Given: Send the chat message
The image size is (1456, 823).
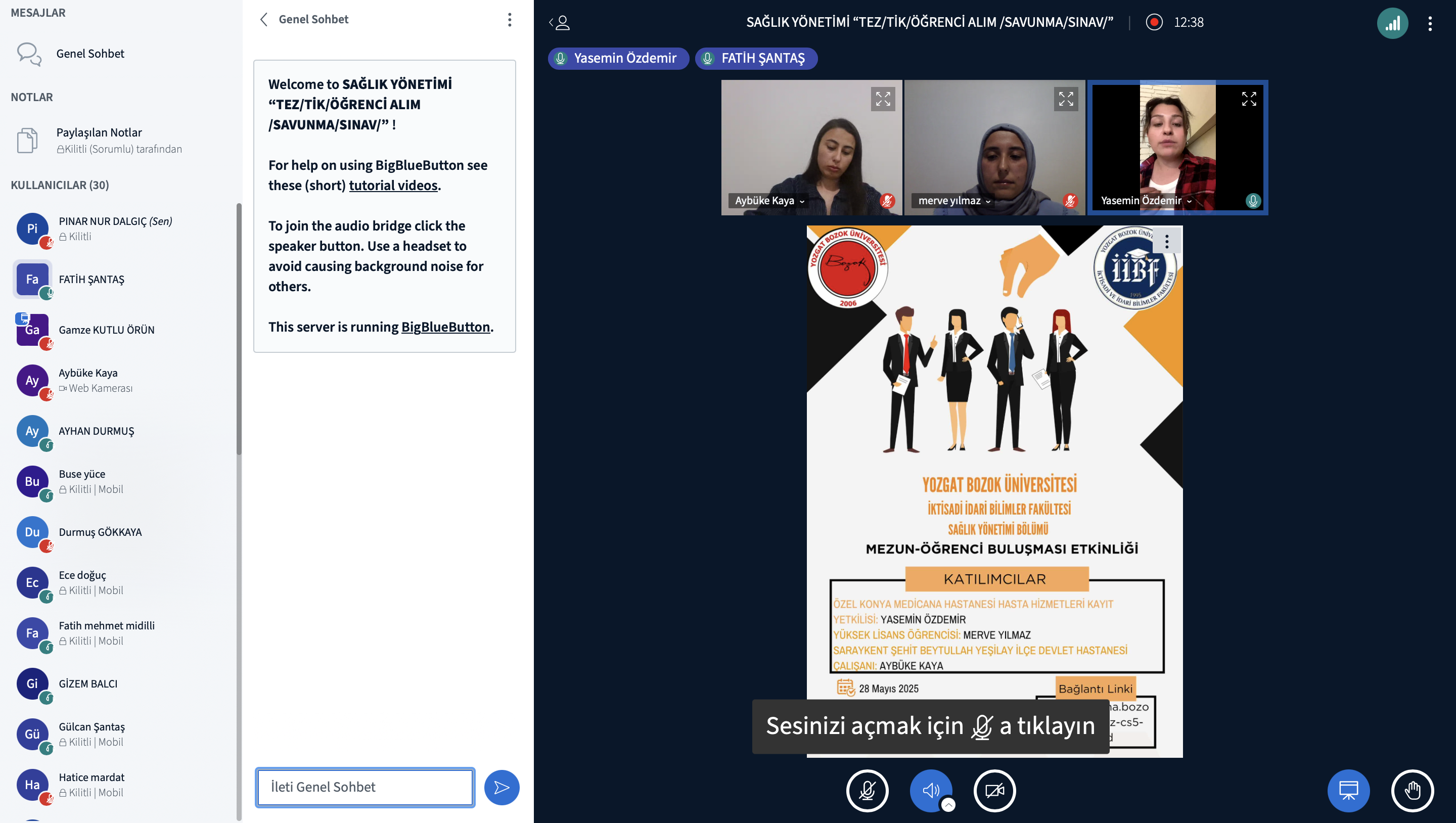Looking at the screenshot, I should click(x=502, y=788).
